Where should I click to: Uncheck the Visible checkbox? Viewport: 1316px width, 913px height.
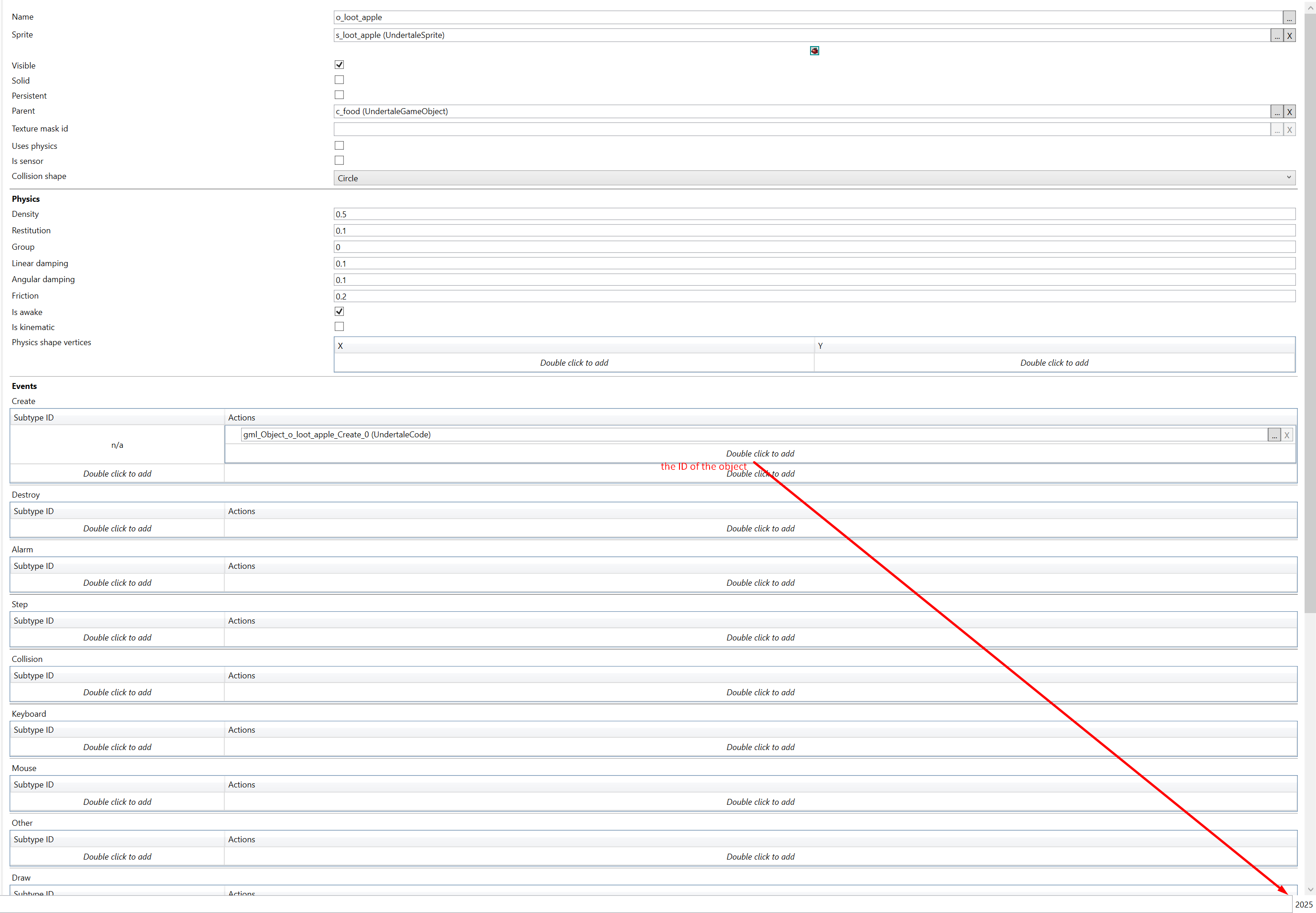tap(339, 65)
